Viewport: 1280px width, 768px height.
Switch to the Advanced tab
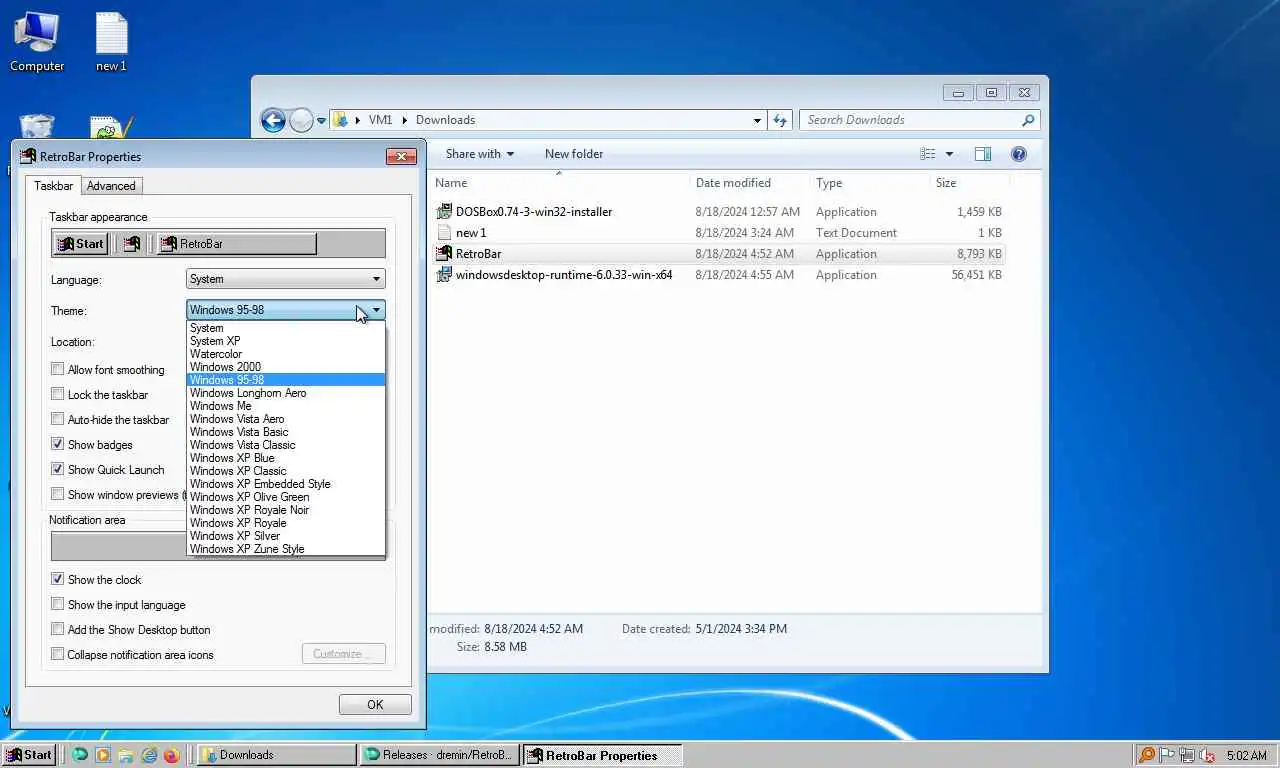click(x=111, y=186)
